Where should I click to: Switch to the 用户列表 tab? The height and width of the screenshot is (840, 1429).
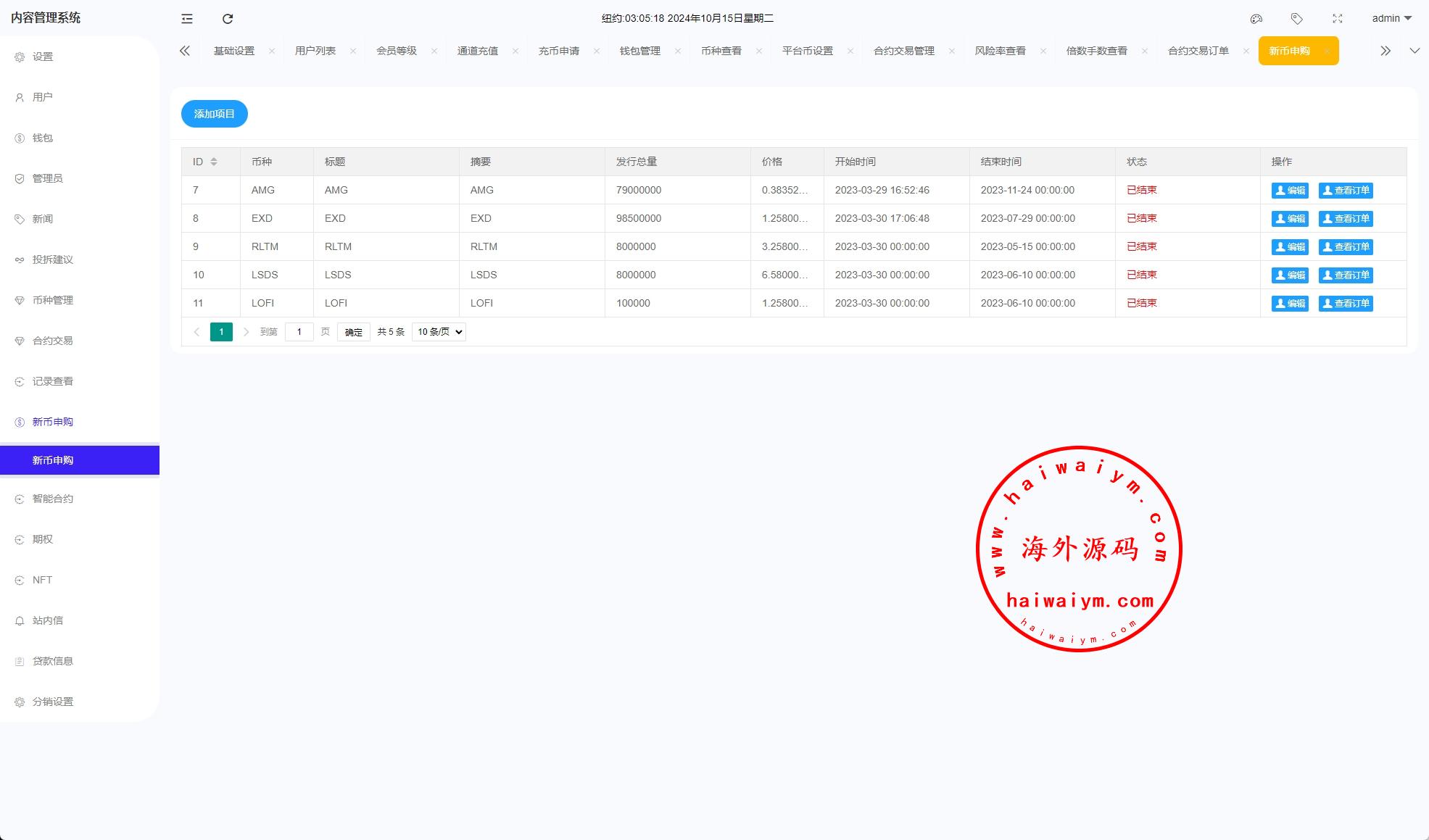(315, 51)
